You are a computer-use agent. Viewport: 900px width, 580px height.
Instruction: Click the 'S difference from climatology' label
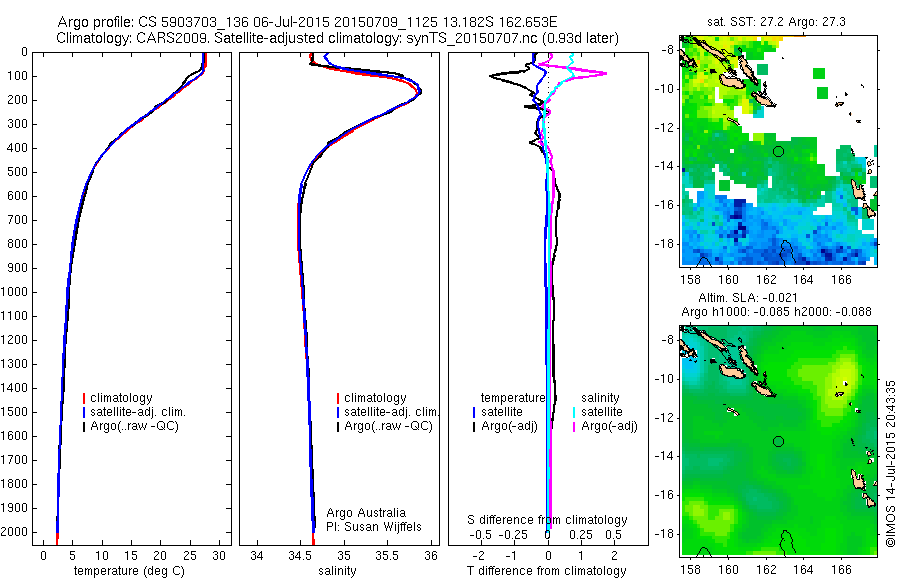(x=547, y=520)
